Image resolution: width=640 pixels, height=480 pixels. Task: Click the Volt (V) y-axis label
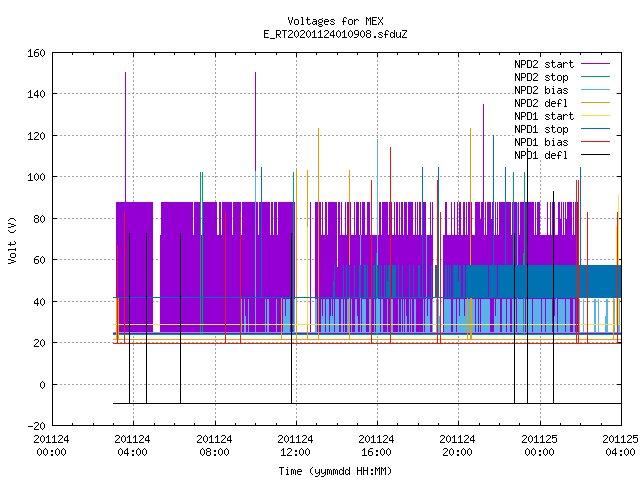(x=13, y=240)
